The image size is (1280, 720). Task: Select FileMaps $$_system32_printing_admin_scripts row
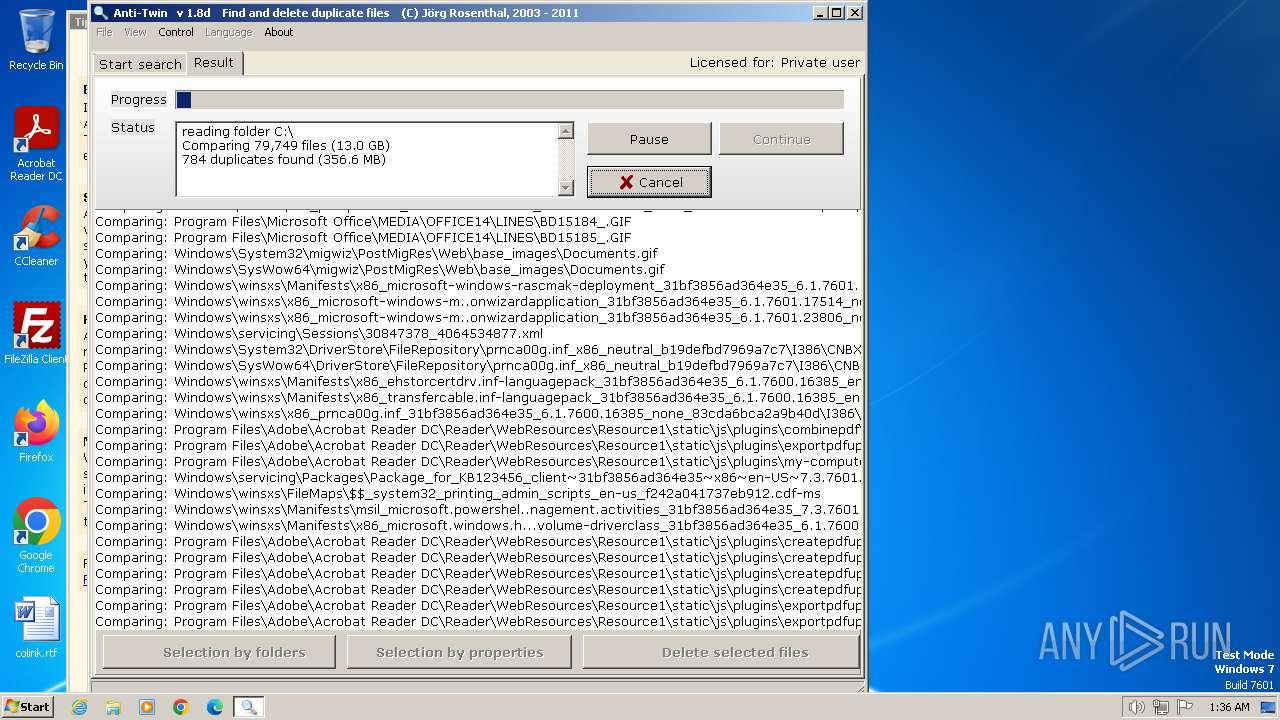477,494
